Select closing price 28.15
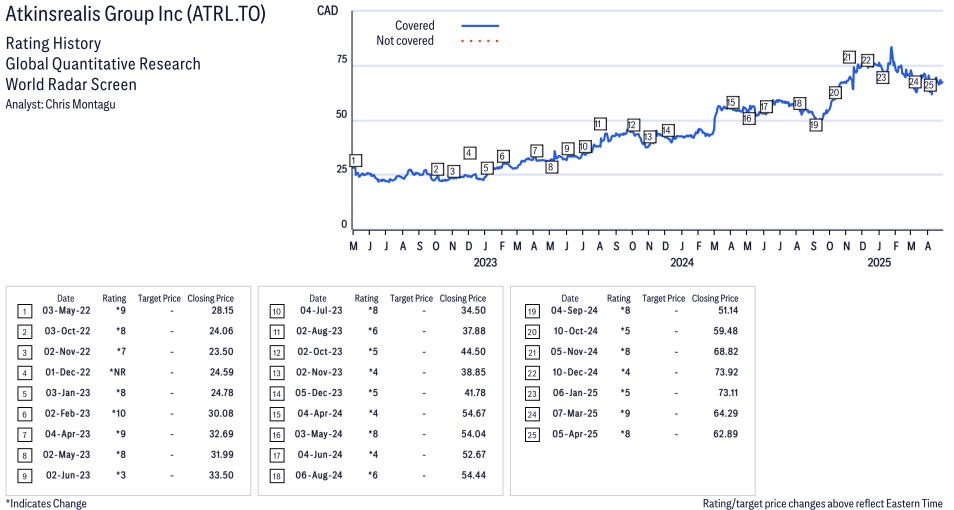 click(x=222, y=310)
